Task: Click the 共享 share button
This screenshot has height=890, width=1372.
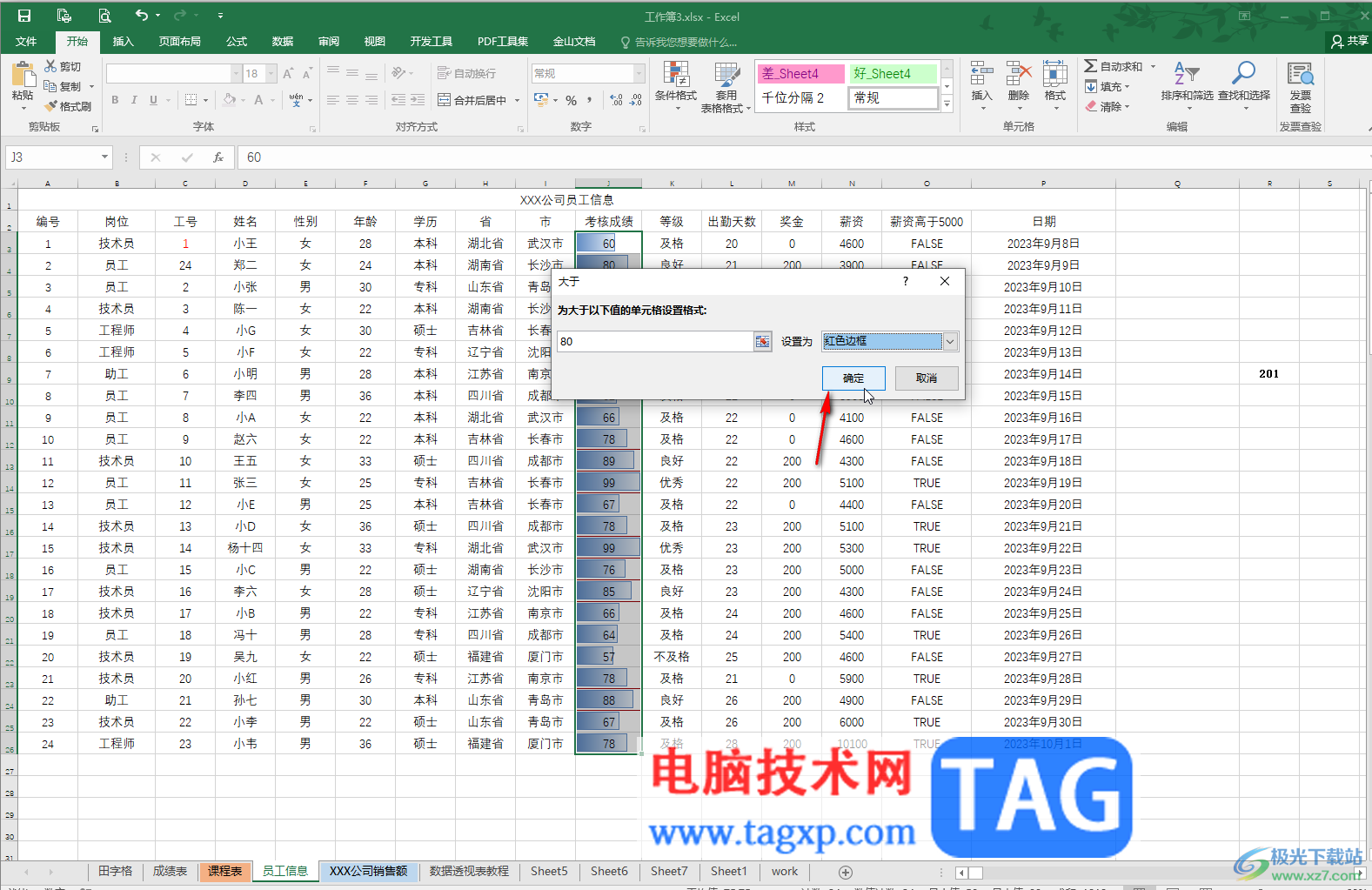Action: [1349, 41]
